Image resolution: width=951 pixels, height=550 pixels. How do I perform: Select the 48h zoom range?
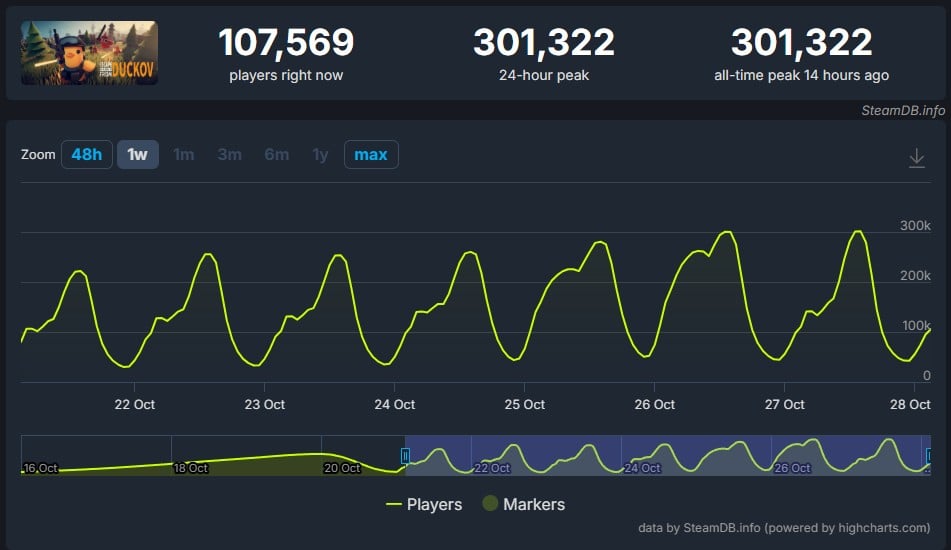pyautogui.click(x=87, y=155)
